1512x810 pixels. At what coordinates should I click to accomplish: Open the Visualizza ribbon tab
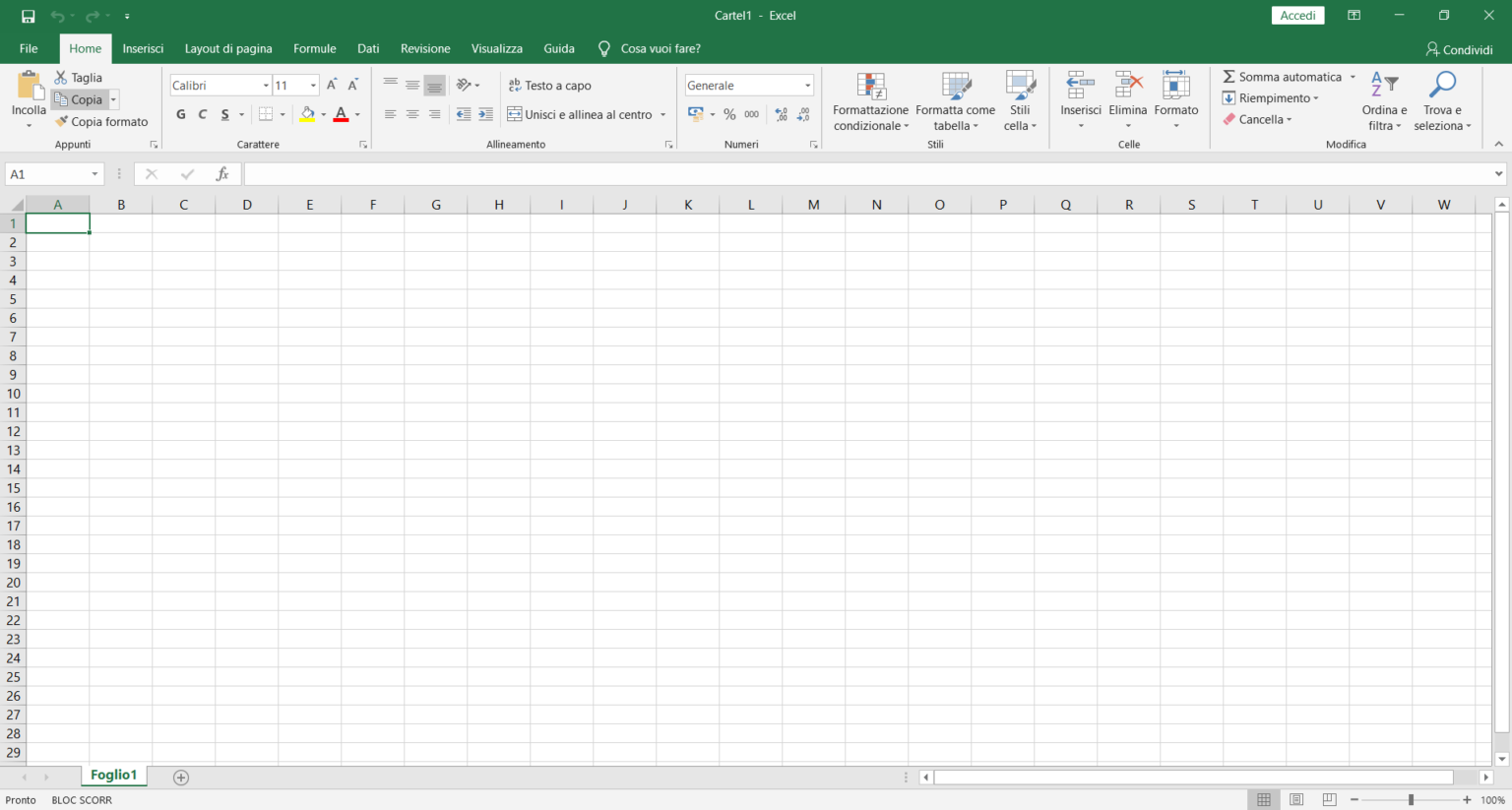click(496, 48)
